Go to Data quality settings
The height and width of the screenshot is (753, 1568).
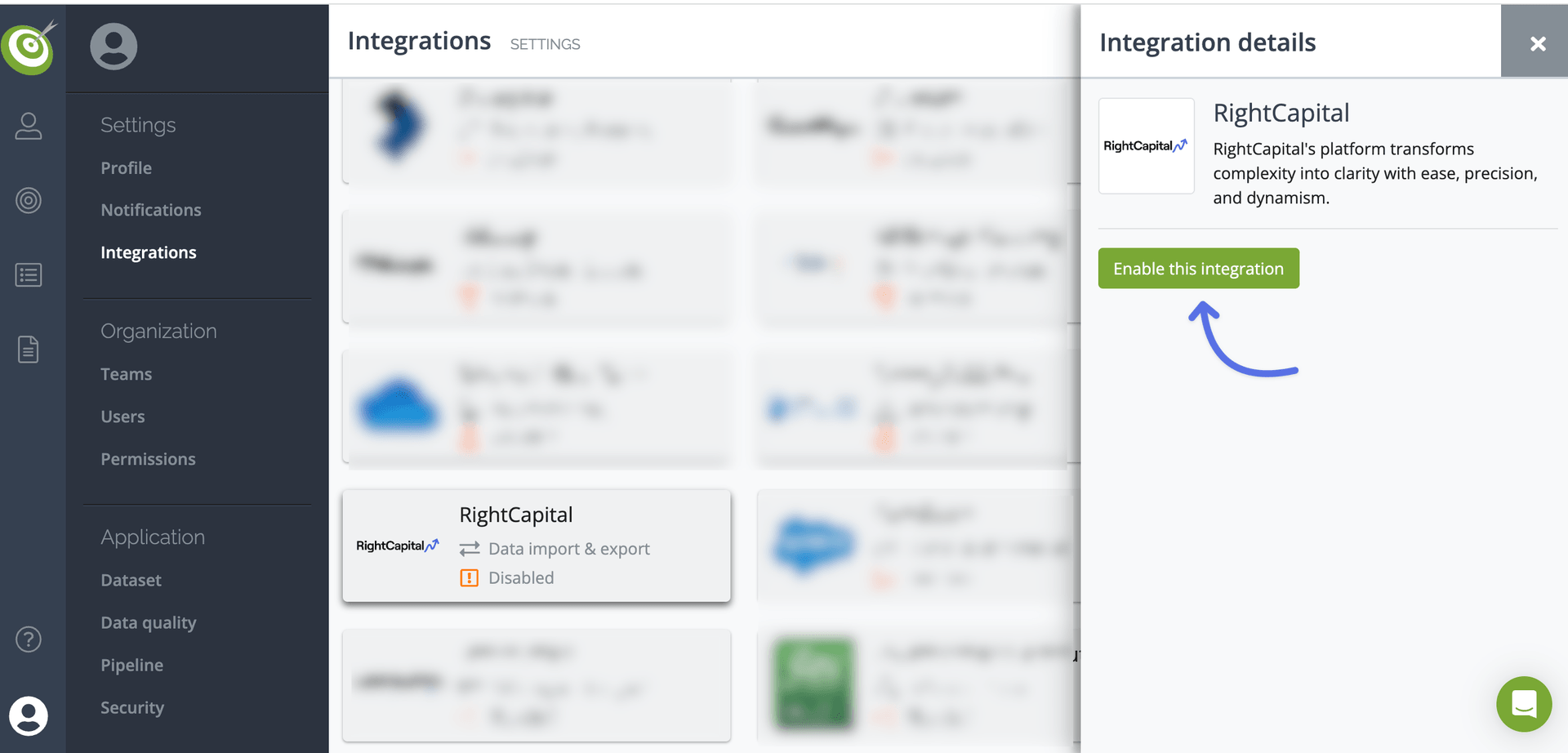(x=149, y=623)
